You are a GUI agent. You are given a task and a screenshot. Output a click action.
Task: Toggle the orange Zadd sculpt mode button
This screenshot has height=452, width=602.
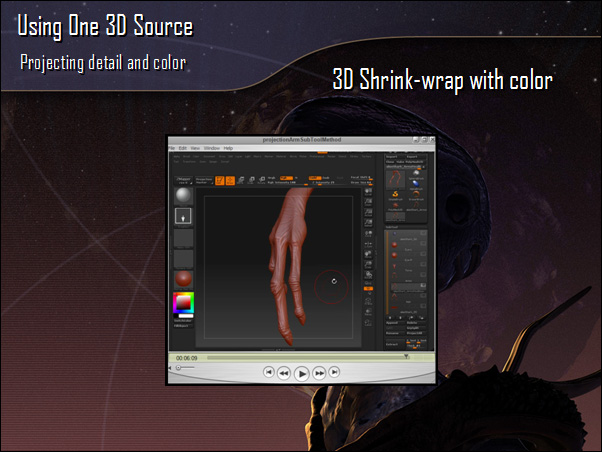click(x=315, y=178)
